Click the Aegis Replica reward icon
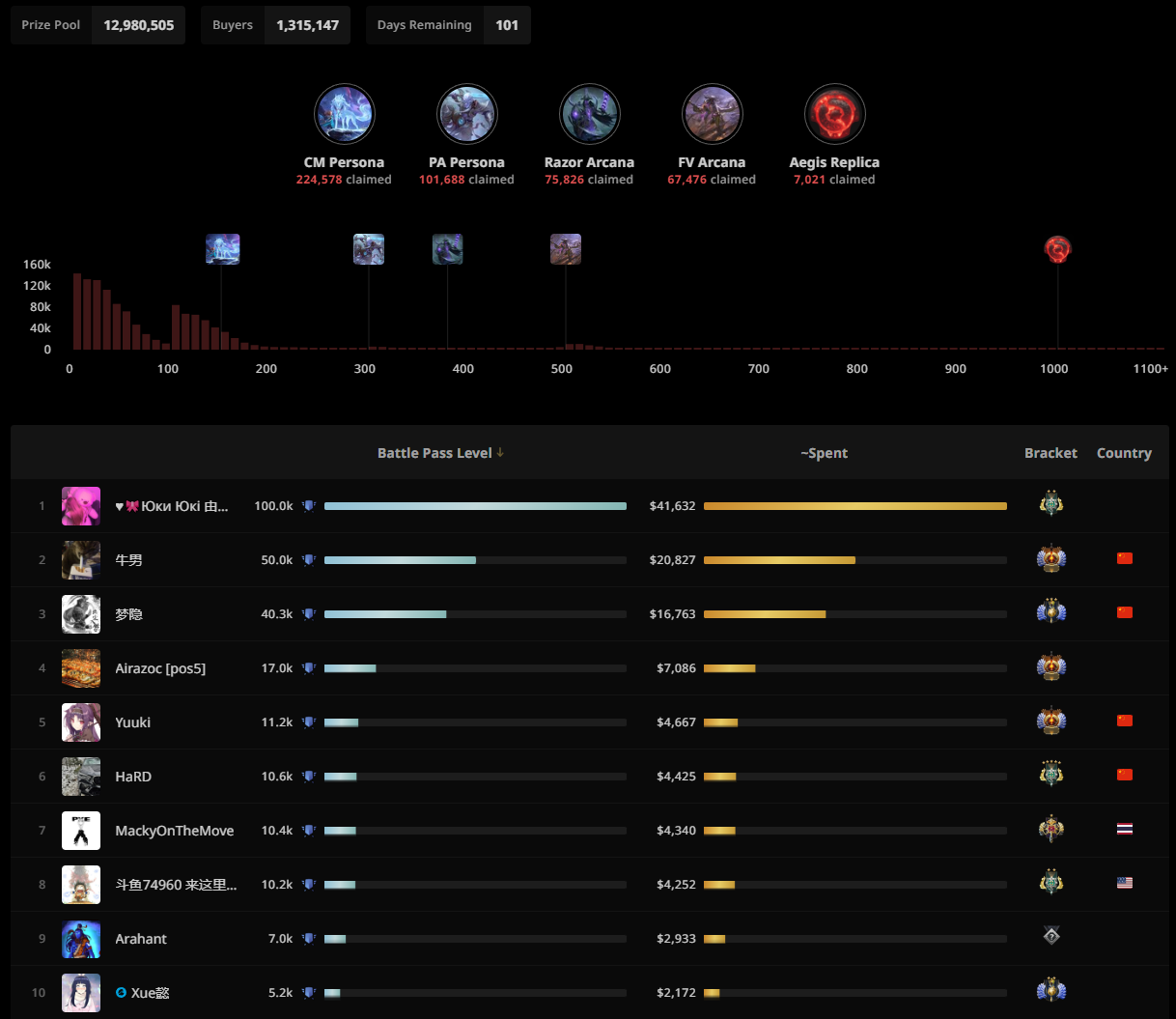Screen dimensions: 1176x1019 (834, 114)
